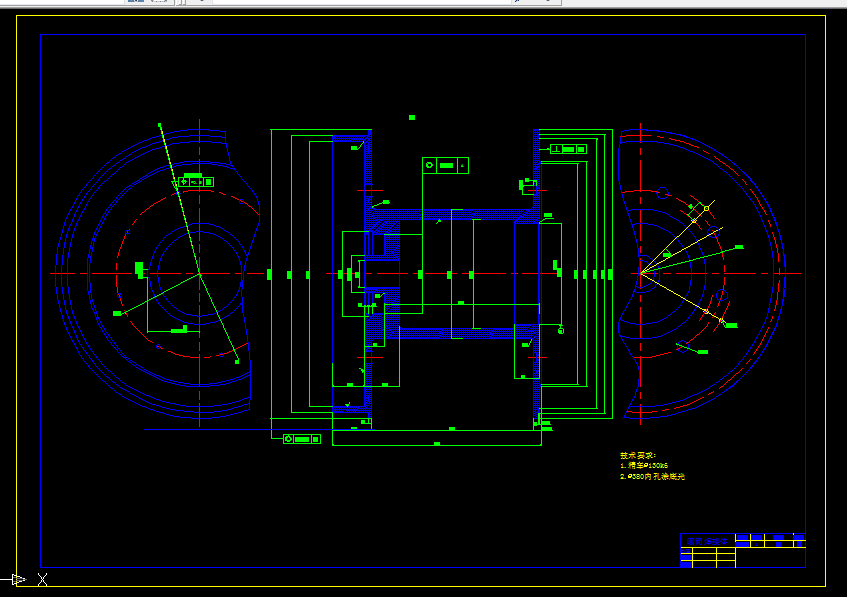Select the perpendicularity tolerance frame
This screenshot has height=597, width=847.
568,149
